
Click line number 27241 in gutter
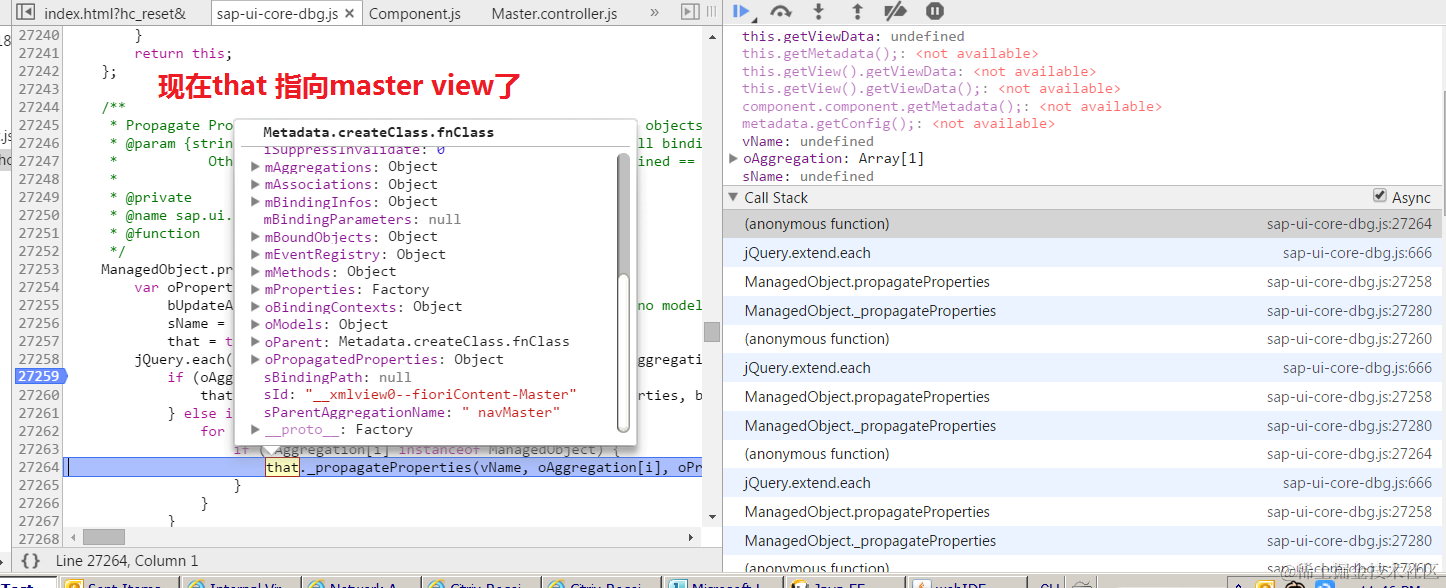(38, 53)
